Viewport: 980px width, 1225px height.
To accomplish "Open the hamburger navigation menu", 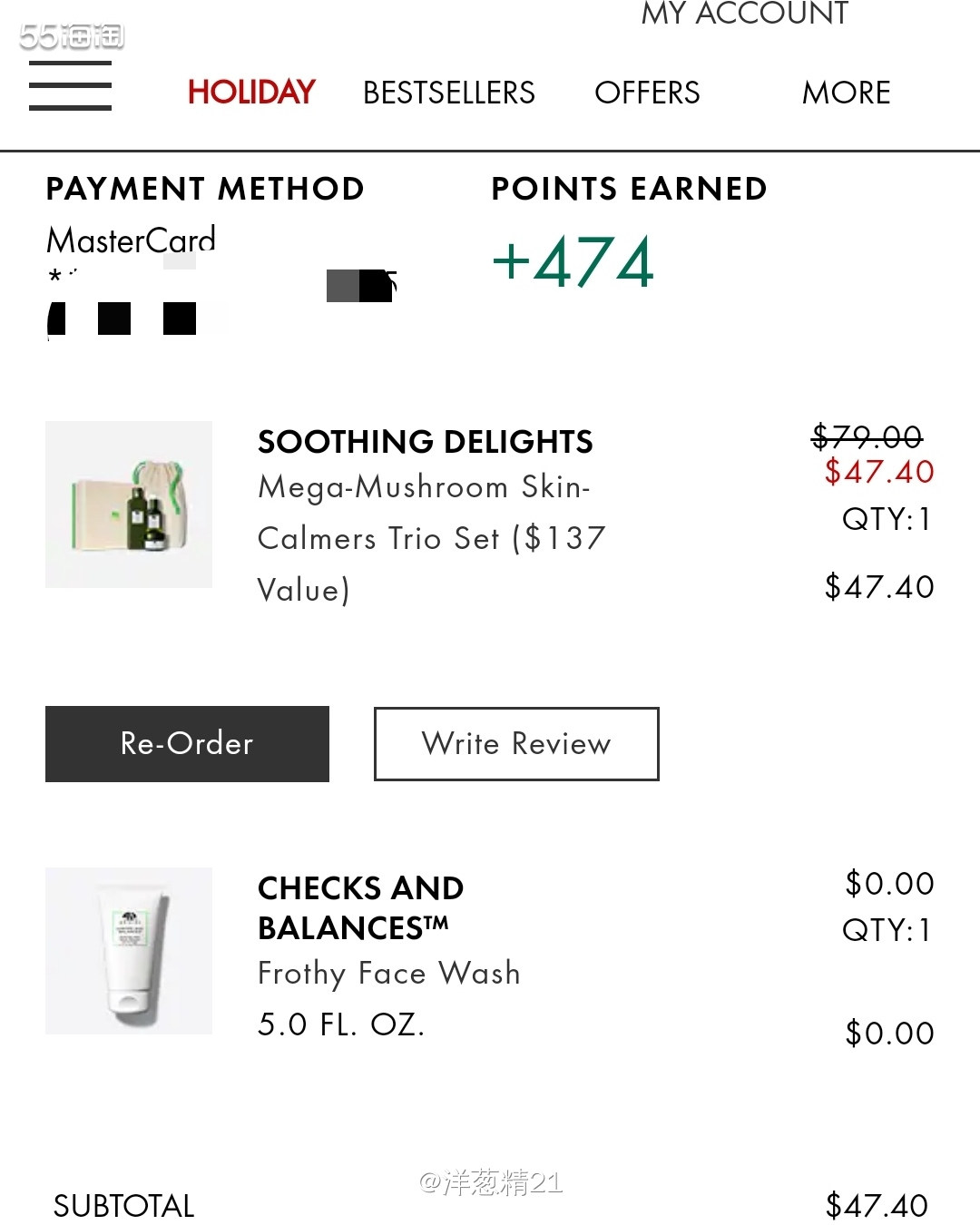I will point(70,86).
